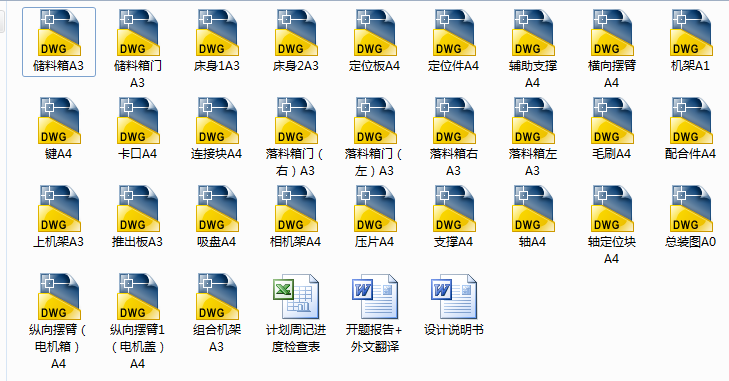729x381 pixels.
Task: Select the 纵向摆臂（电机箱）A4 file icon
Action: coord(59,296)
